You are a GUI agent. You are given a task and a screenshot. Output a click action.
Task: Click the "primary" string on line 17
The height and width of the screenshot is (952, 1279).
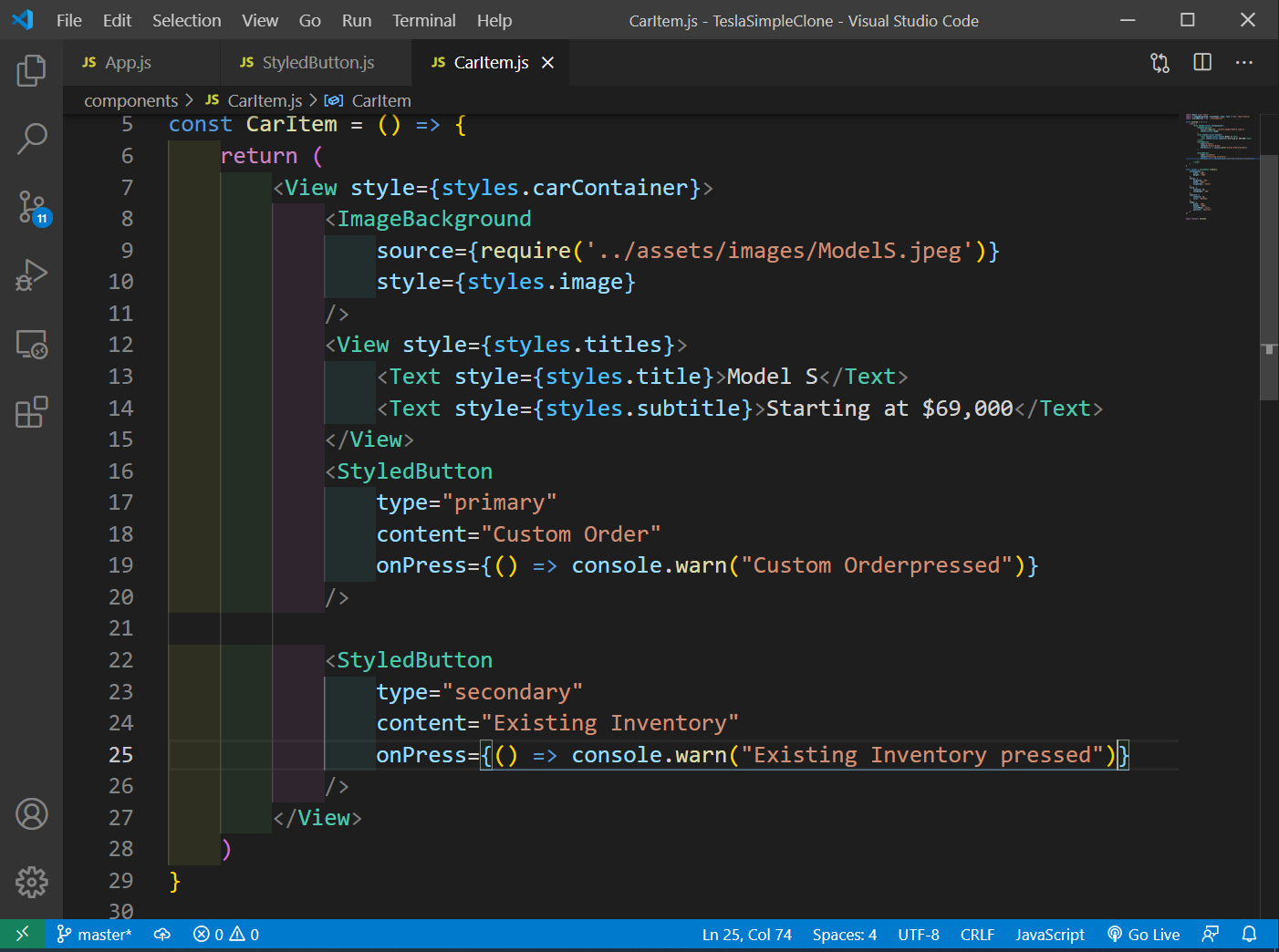[x=499, y=502]
